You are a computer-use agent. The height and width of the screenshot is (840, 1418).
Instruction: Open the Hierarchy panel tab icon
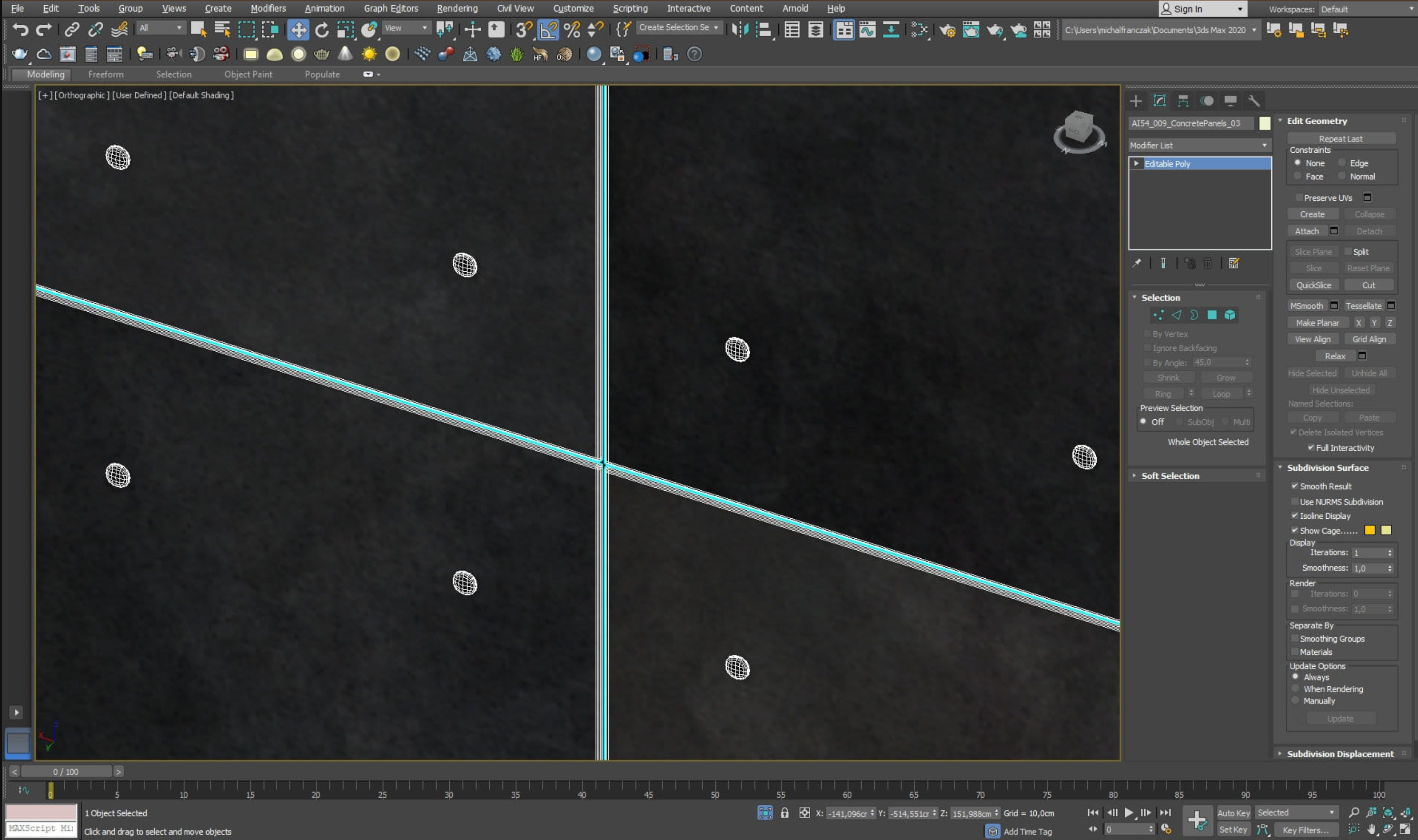(x=1183, y=101)
